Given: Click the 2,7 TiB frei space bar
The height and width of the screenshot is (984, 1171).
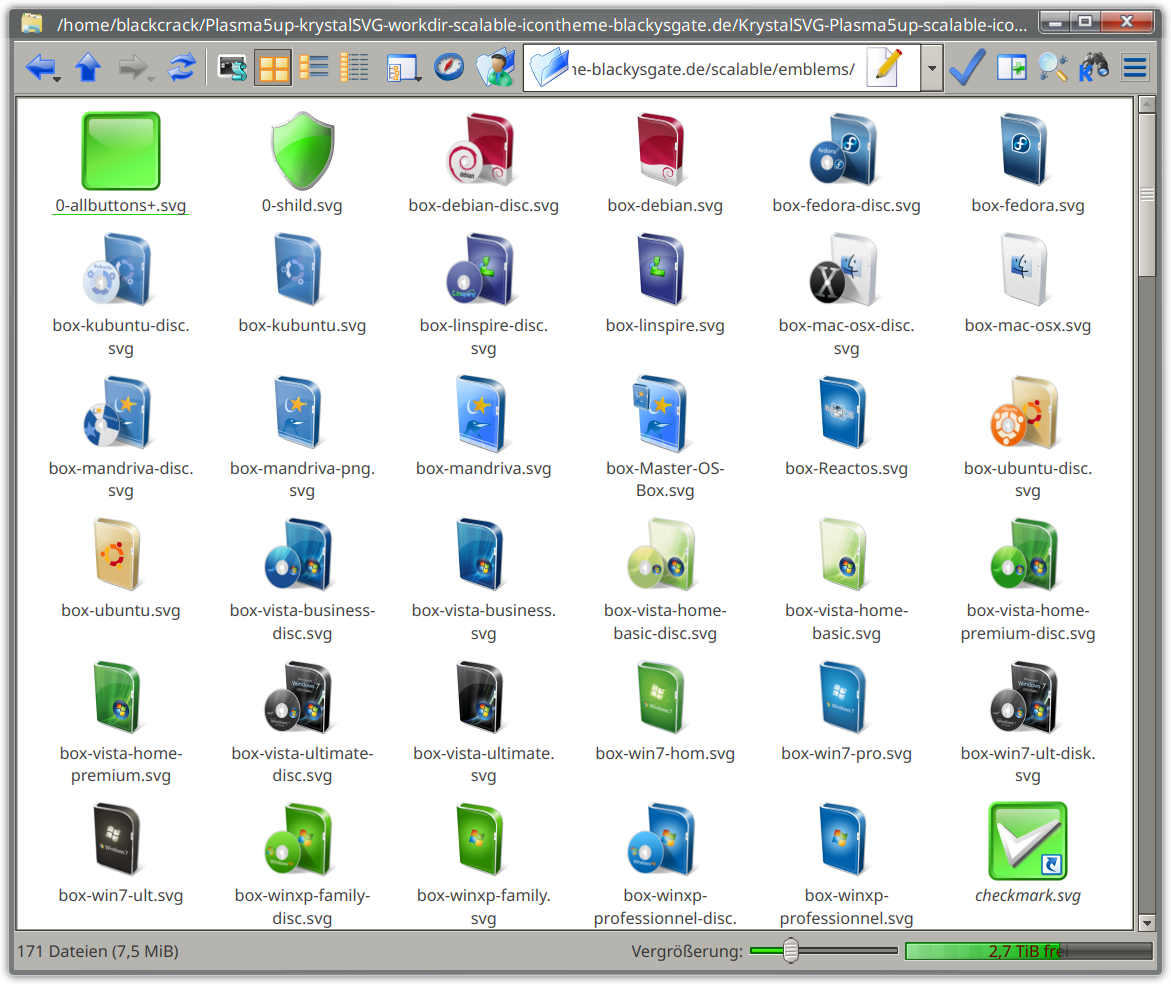Looking at the screenshot, I should [1028, 950].
